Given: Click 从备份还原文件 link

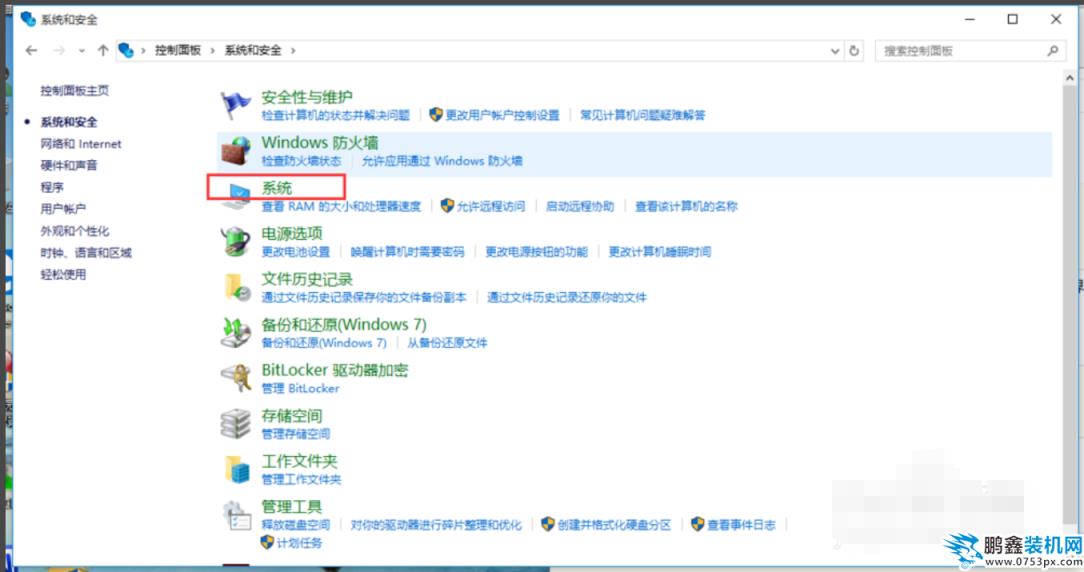Looking at the screenshot, I should coord(447,343).
